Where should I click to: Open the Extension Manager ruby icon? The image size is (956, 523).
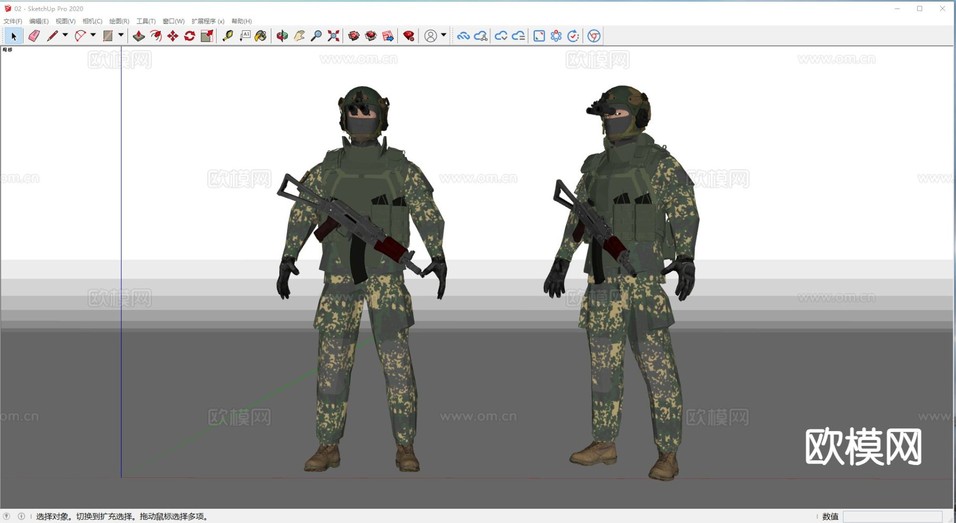tap(408, 36)
